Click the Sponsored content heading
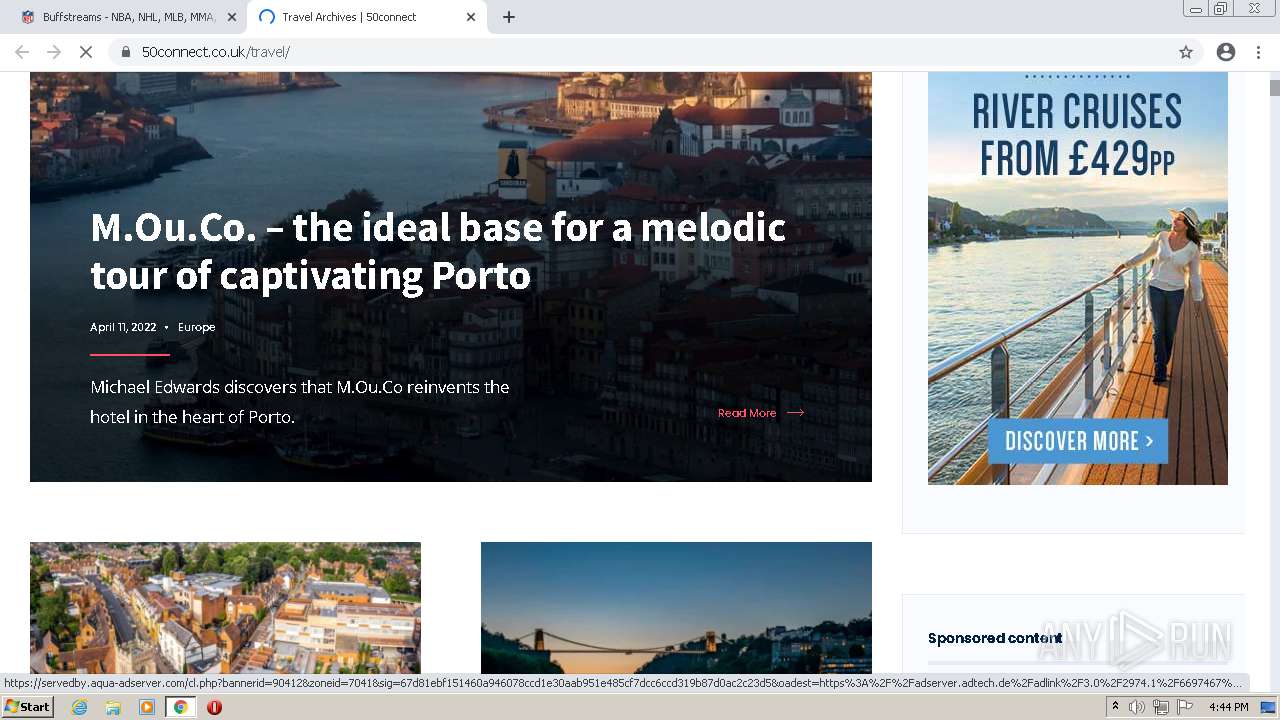The image size is (1280, 720). (x=995, y=638)
